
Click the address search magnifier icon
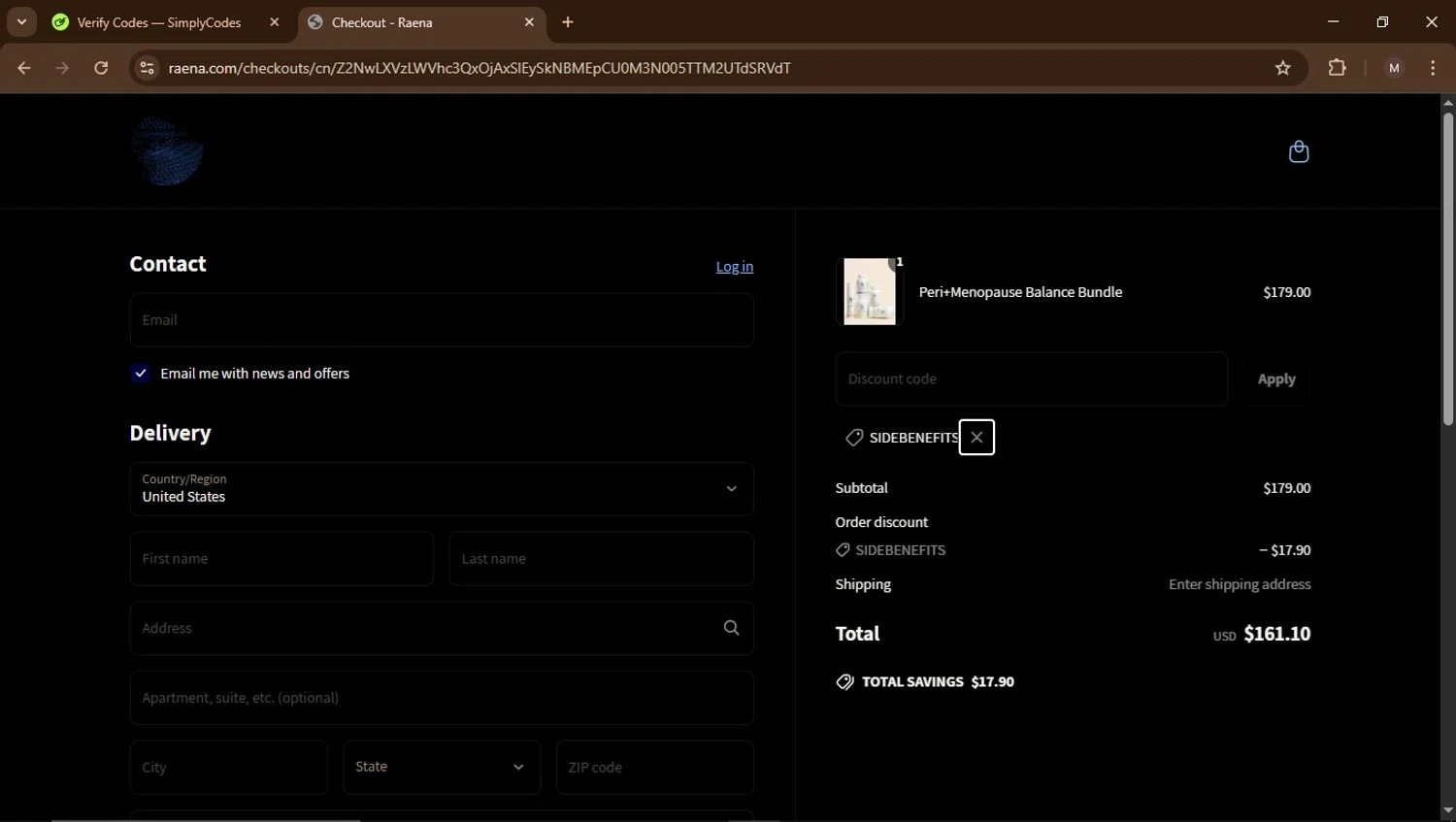731,628
